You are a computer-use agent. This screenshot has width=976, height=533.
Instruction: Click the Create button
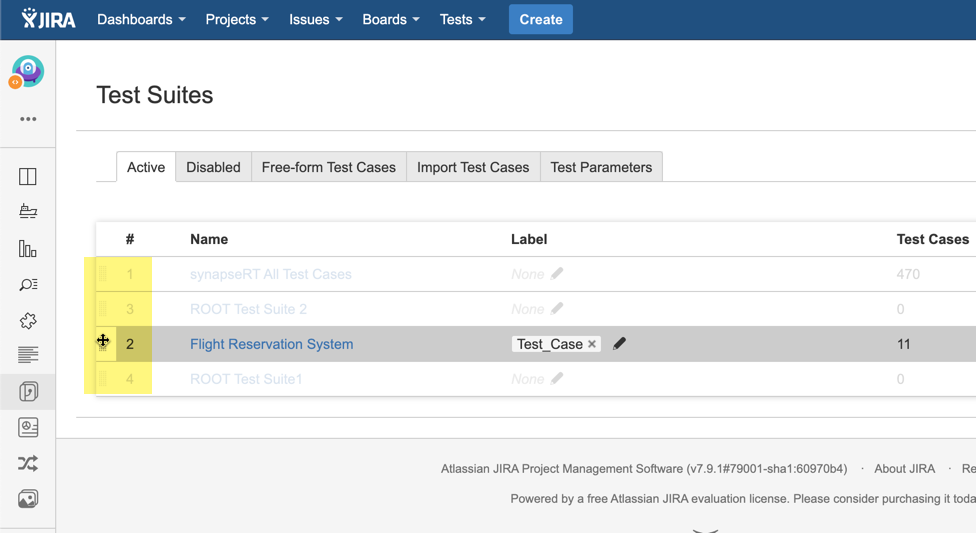pyautogui.click(x=540, y=19)
